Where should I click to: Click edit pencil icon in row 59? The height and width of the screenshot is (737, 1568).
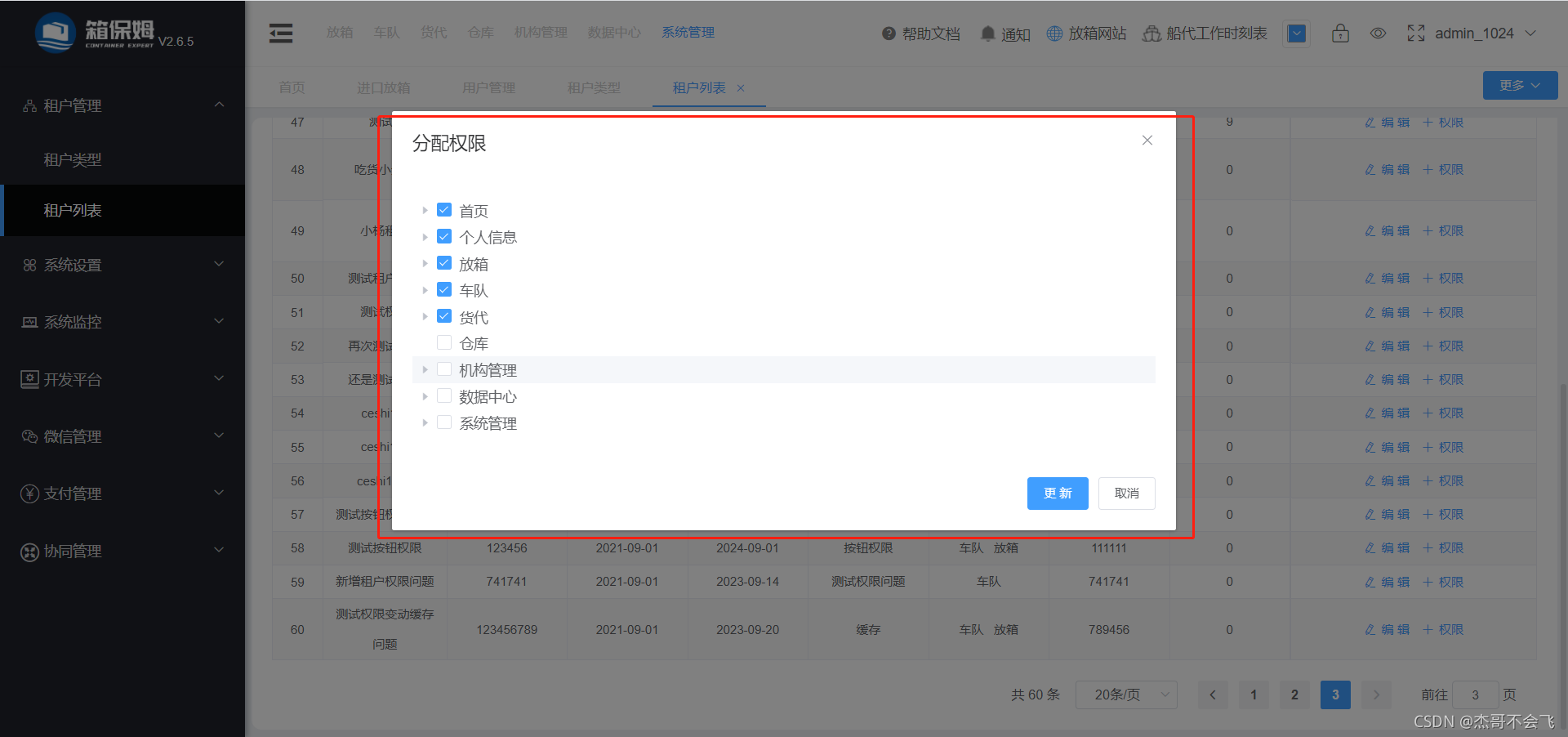(x=1370, y=582)
